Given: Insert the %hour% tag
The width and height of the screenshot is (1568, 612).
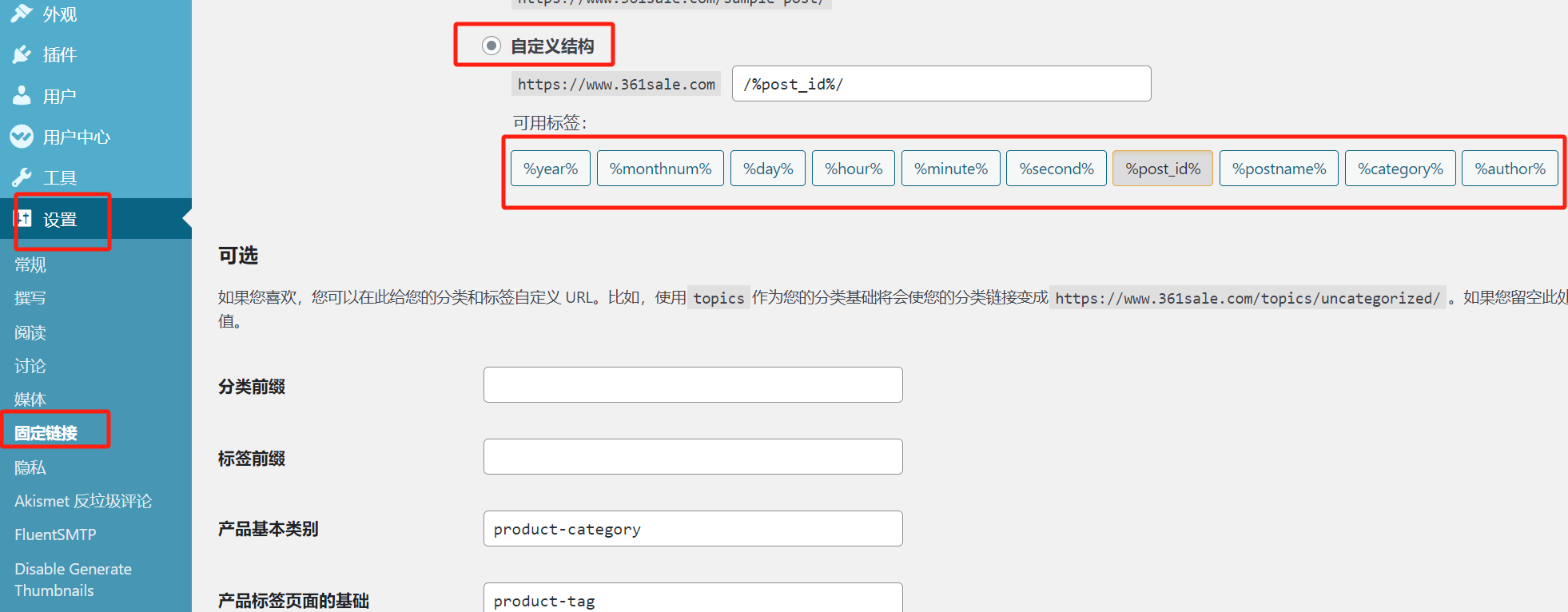Looking at the screenshot, I should tap(854, 169).
